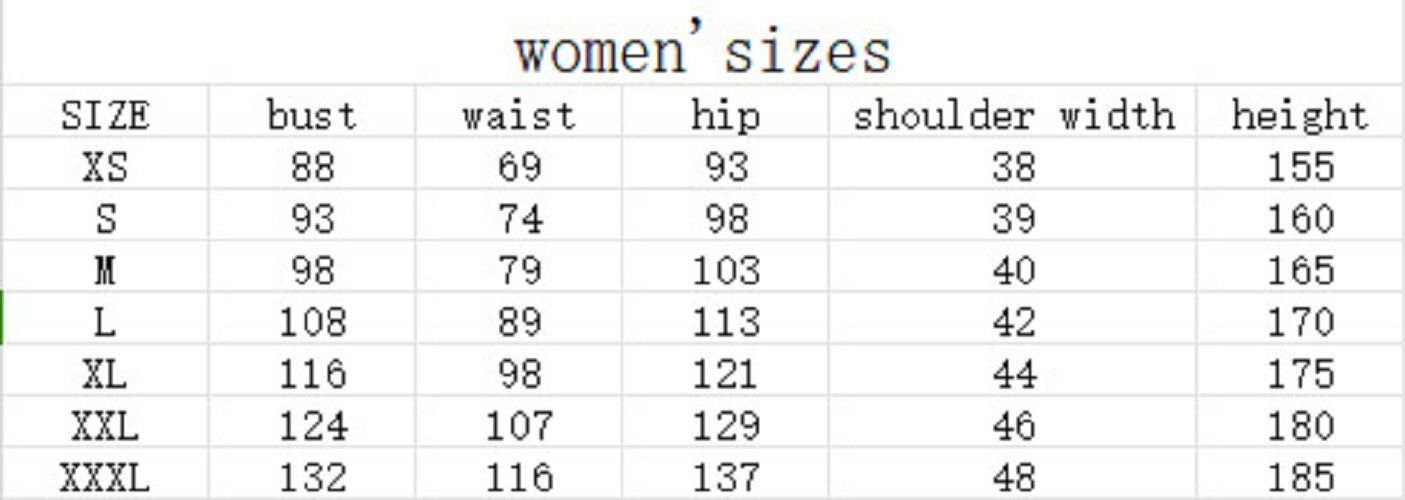
Task: Select the waist column header cell
Action: point(518,116)
